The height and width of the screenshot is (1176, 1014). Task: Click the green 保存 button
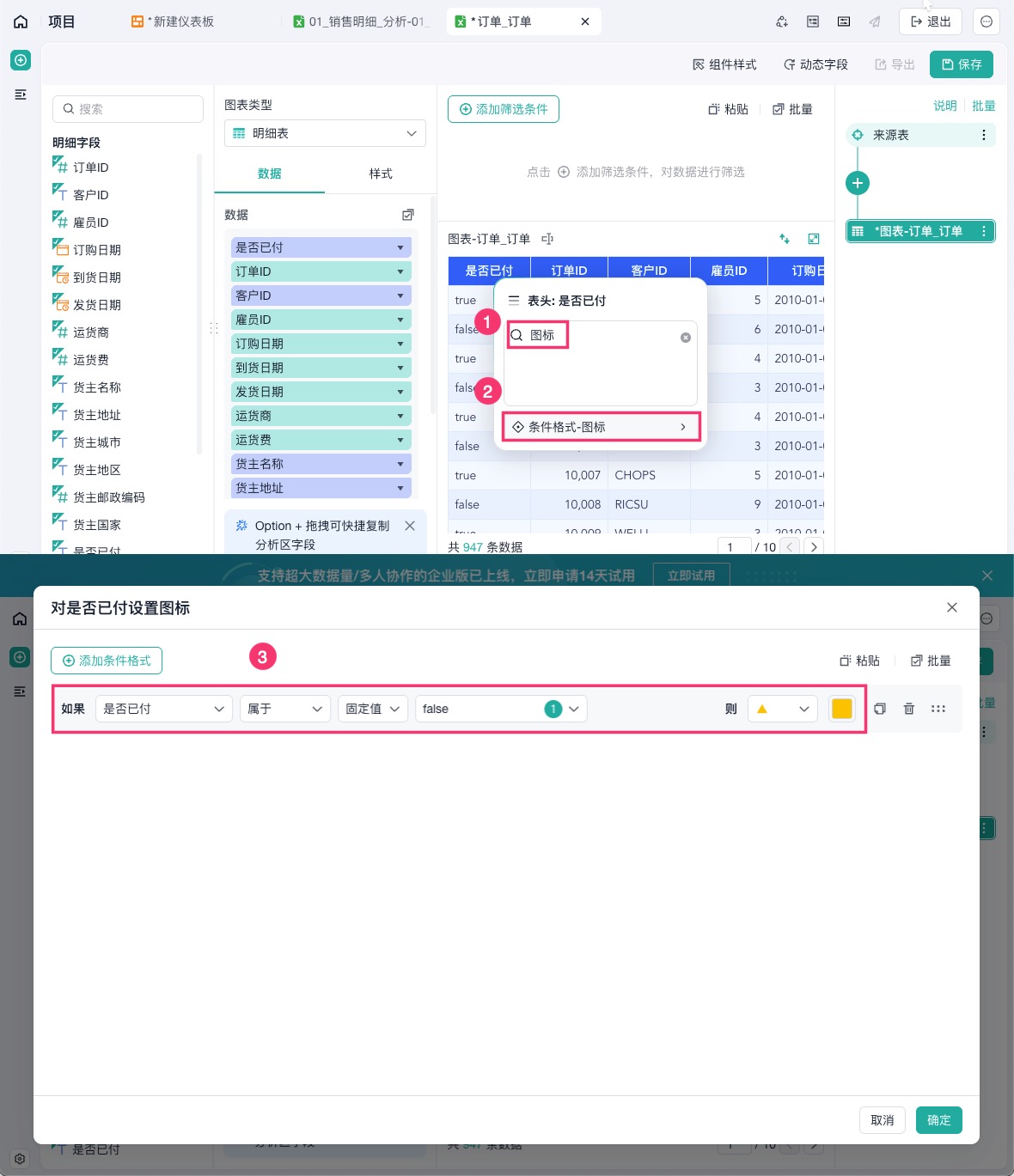(x=962, y=64)
